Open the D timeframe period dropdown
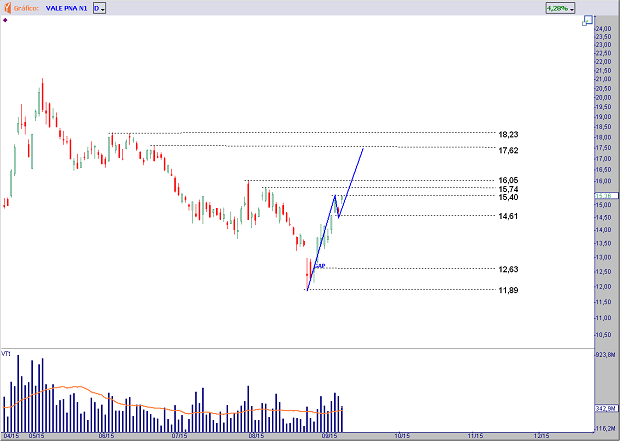Screen dimensions: 620x441 [x=100, y=8]
